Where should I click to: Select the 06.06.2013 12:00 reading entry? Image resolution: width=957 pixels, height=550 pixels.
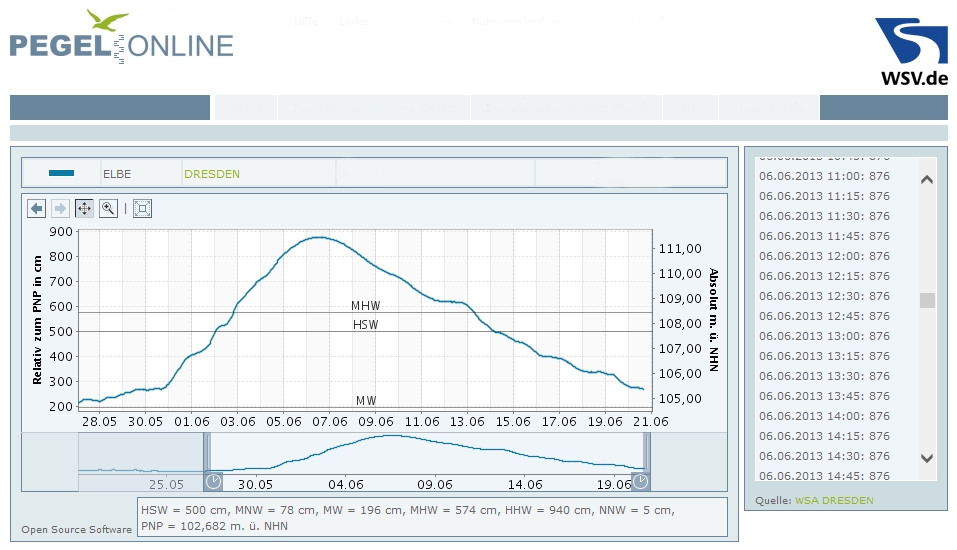coord(824,256)
